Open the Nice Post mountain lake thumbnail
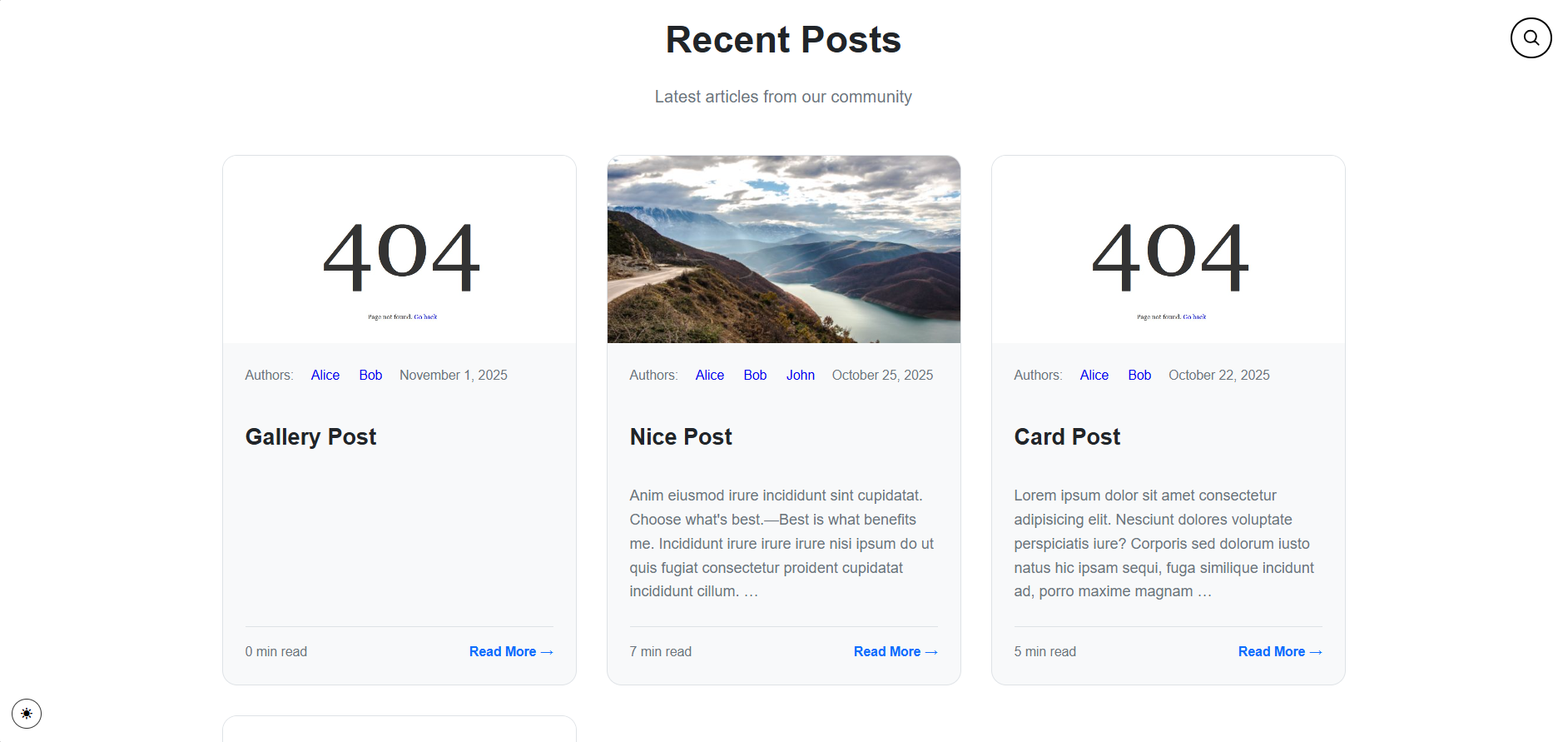This screenshot has height=742, width=1568. [783, 249]
